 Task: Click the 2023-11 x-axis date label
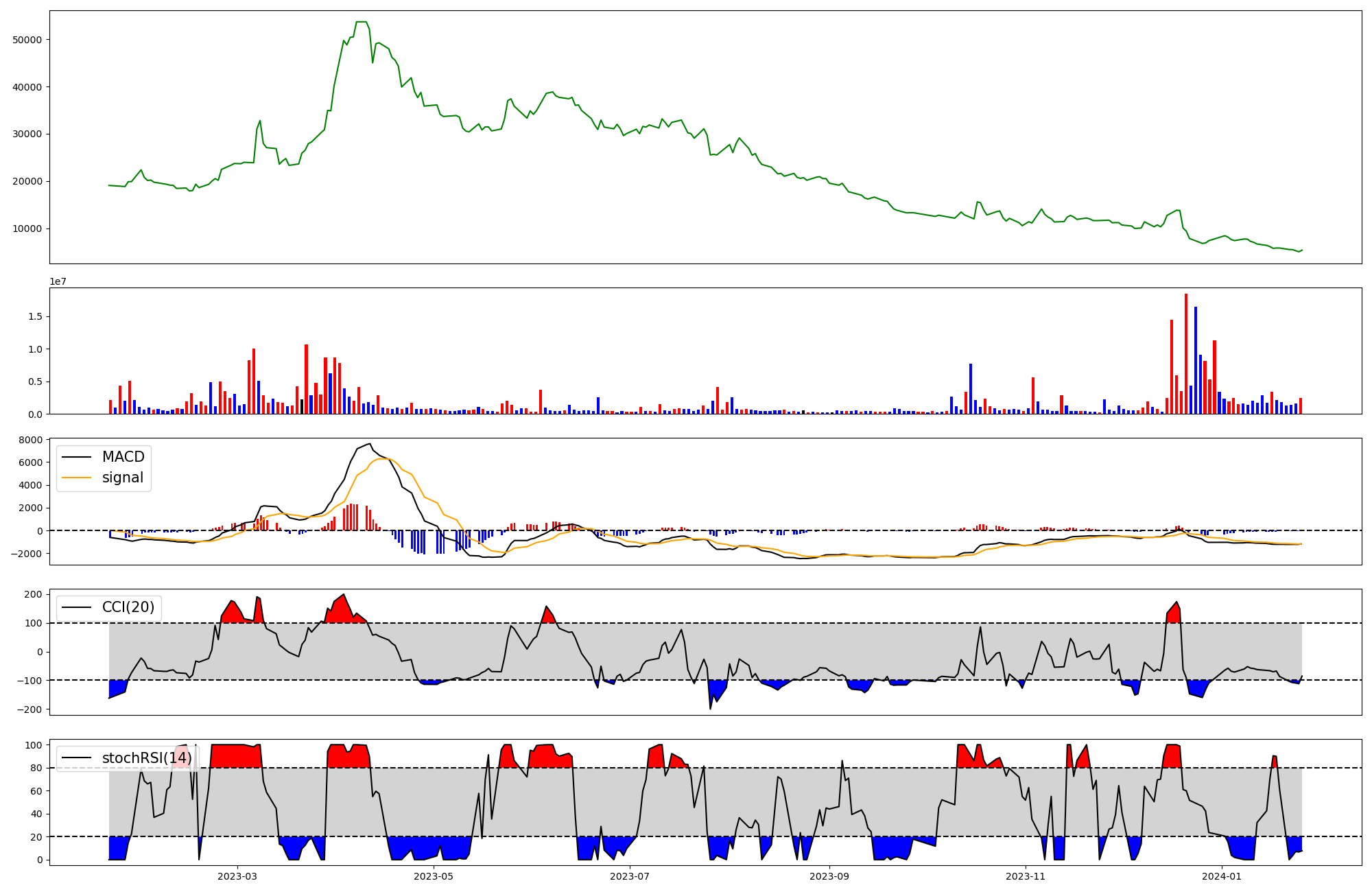(1026, 876)
